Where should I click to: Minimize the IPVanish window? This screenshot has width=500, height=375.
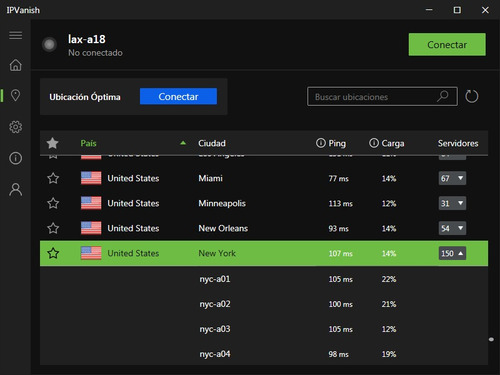pos(429,10)
